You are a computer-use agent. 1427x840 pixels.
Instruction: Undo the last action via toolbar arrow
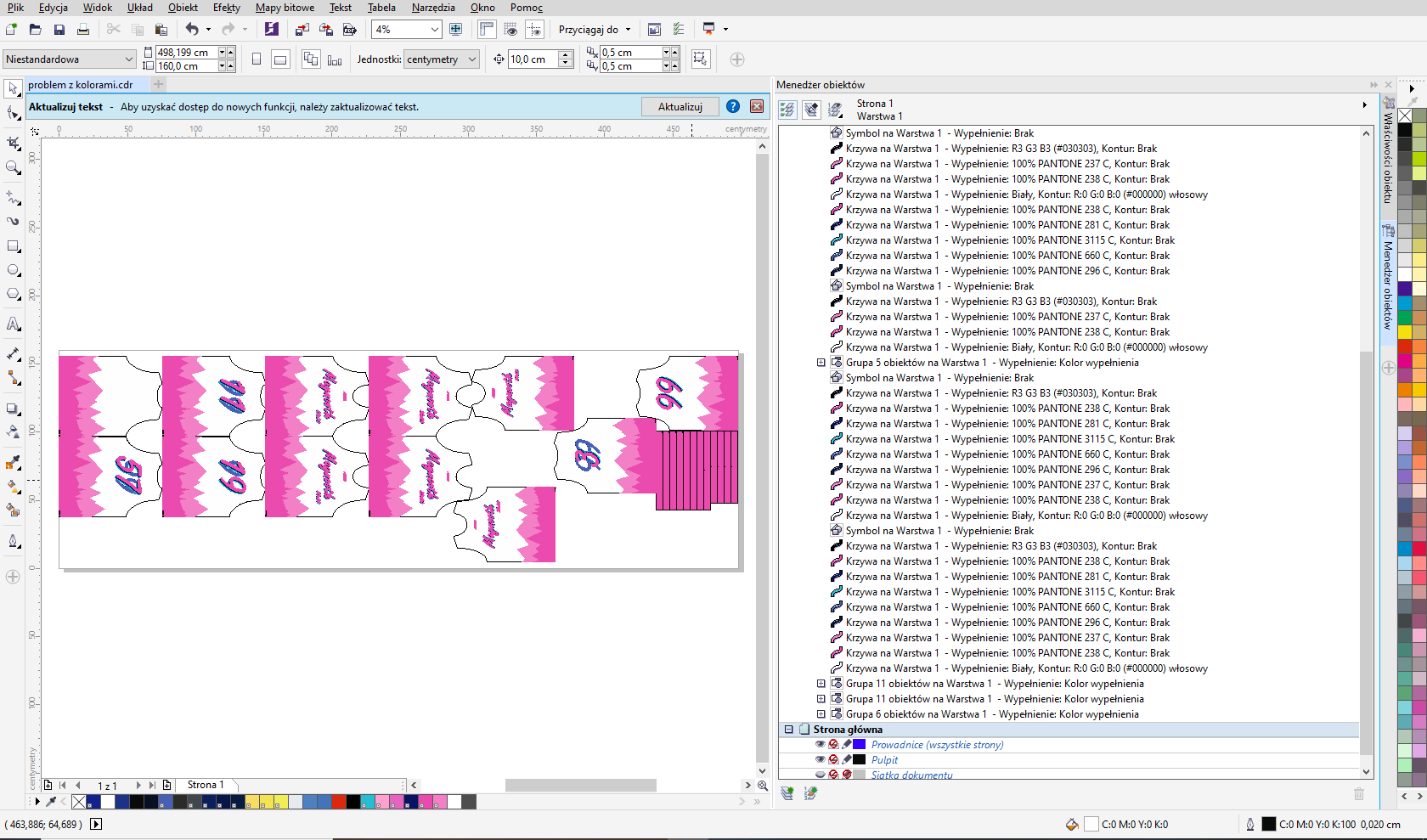[x=192, y=30]
